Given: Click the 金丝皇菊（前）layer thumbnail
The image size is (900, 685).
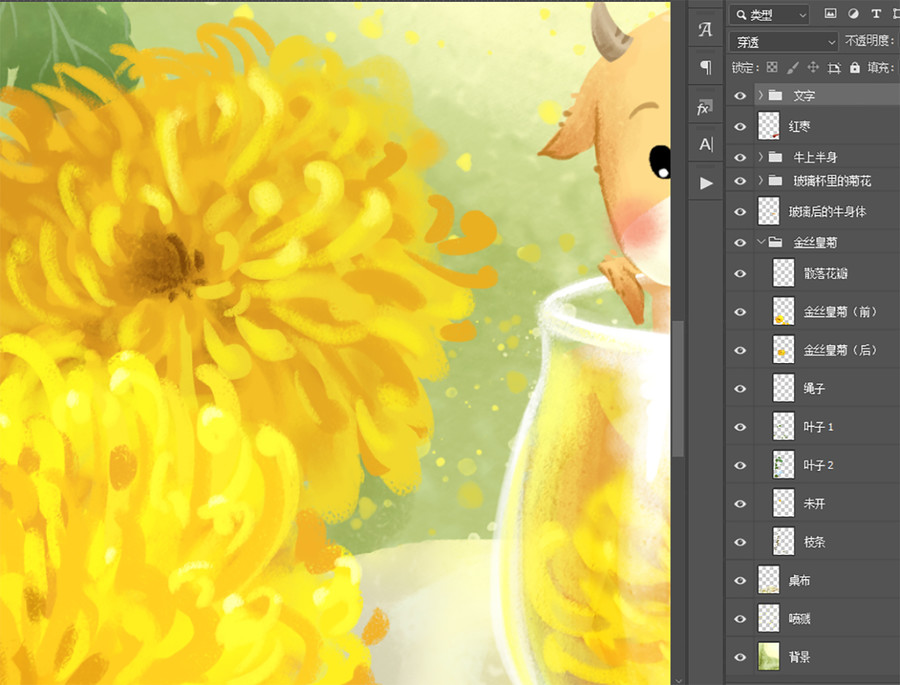Looking at the screenshot, I should pos(783,312).
